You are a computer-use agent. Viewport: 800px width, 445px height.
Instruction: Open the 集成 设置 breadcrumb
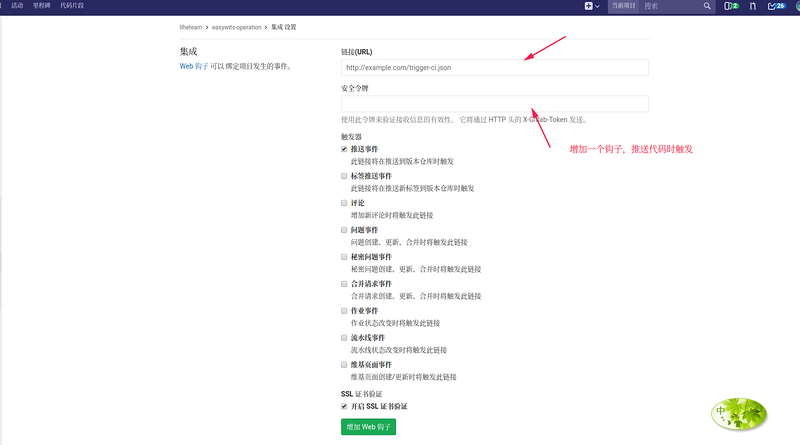[x=284, y=28]
